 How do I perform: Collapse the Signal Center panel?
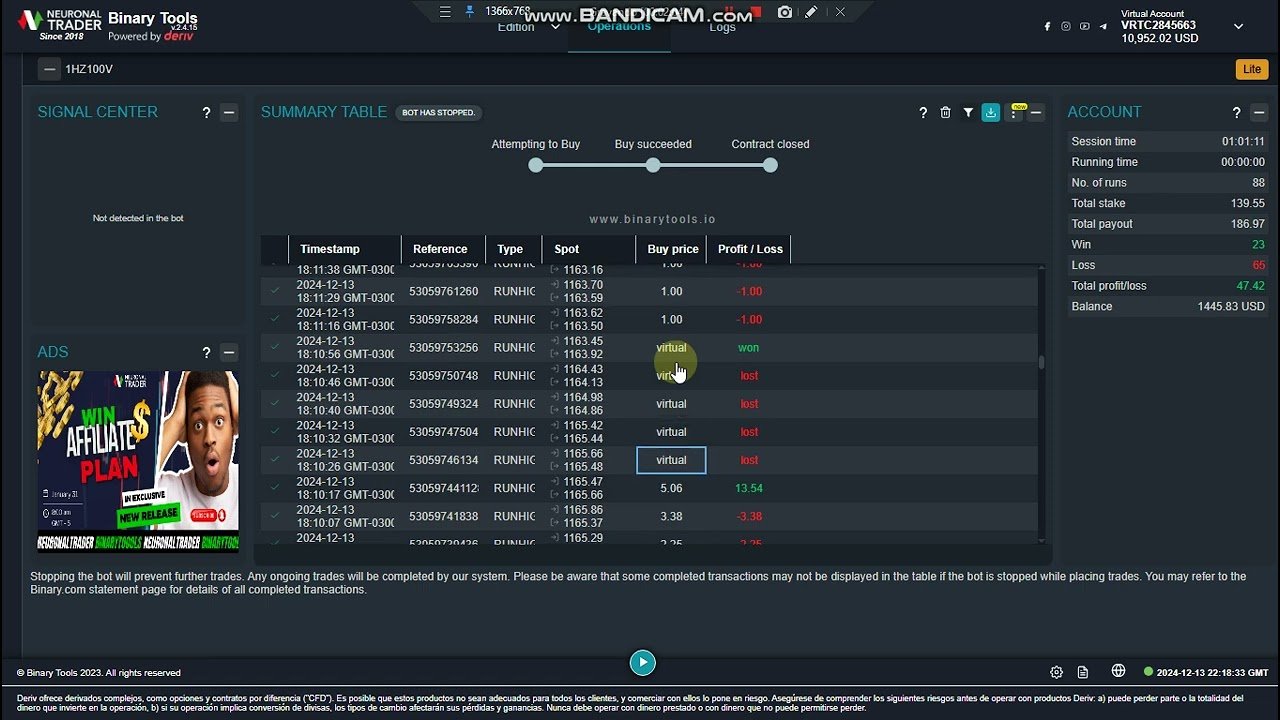point(229,113)
